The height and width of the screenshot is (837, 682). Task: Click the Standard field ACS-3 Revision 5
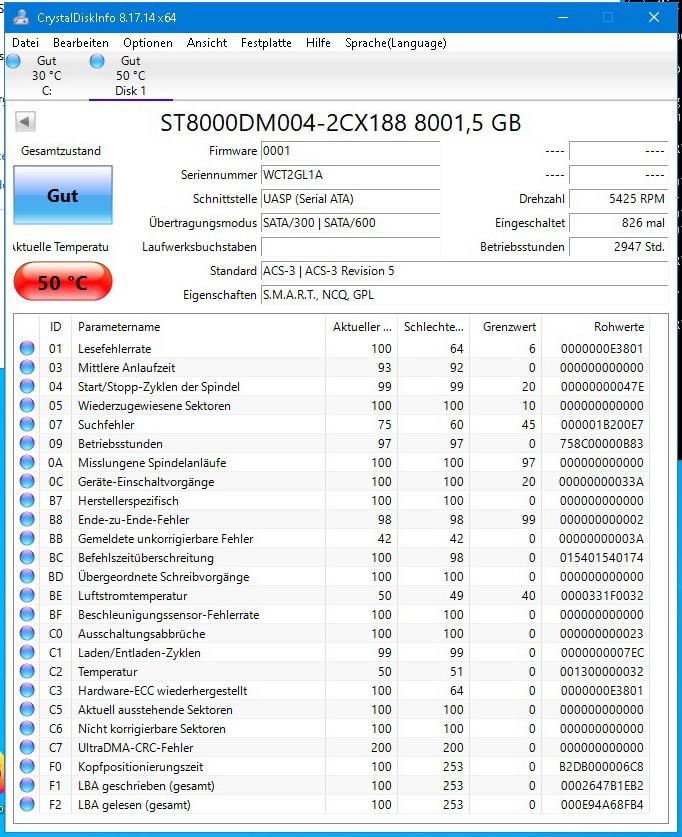coord(464,271)
